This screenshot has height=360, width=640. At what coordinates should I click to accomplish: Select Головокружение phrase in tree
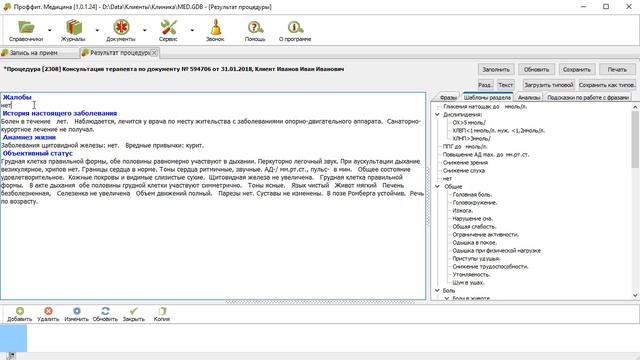point(475,202)
